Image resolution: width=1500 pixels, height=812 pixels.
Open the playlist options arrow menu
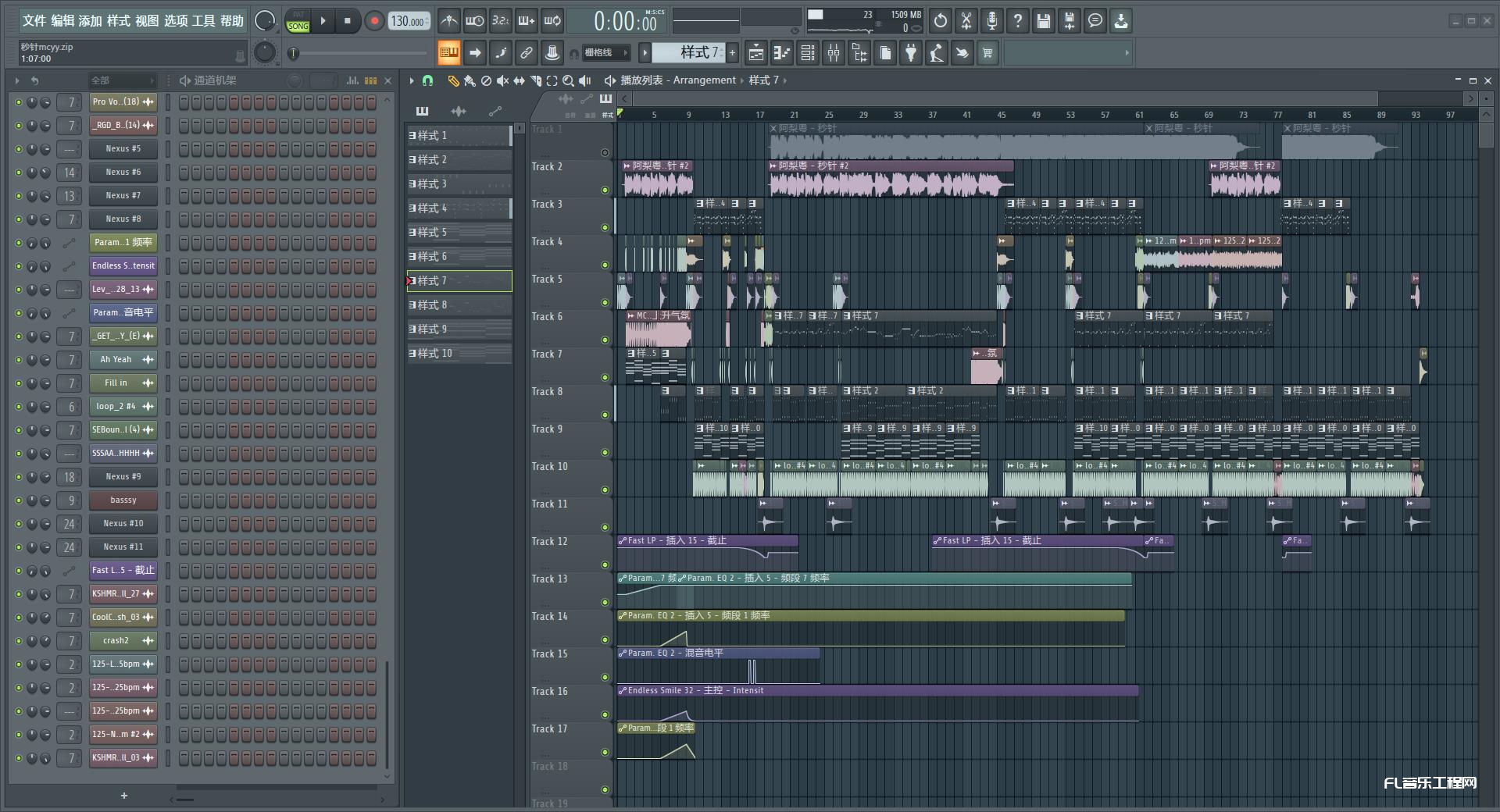click(x=412, y=80)
